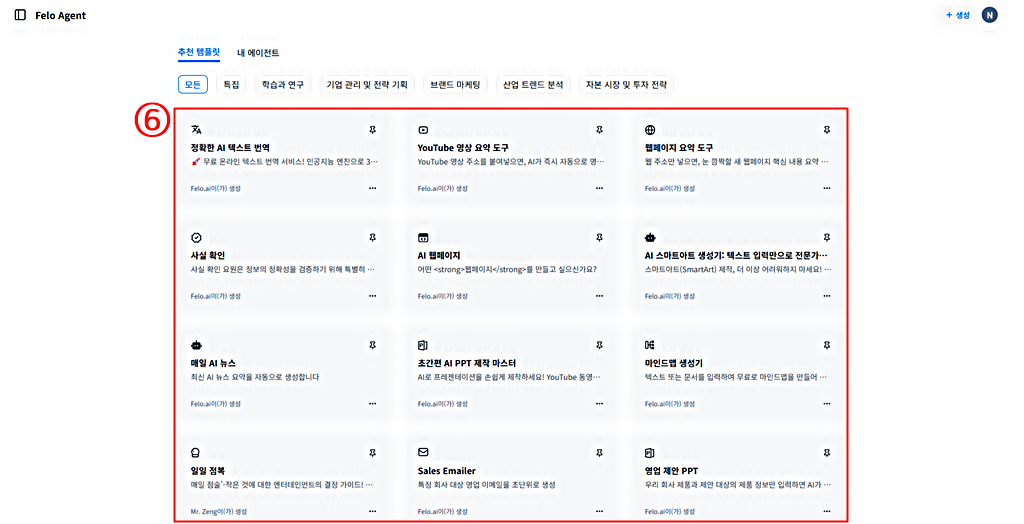Click Mr. Zeng이(가) 생성 author text
Screen dimensions: 1024x524
tap(219, 512)
